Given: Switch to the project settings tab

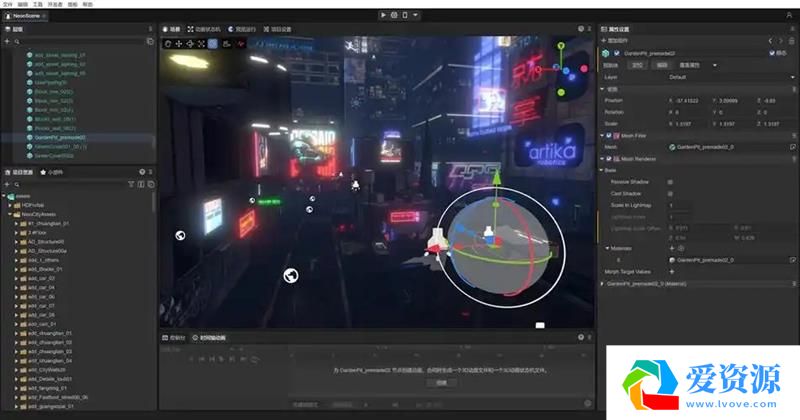Looking at the screenshot, I should (x=278, y=29).
